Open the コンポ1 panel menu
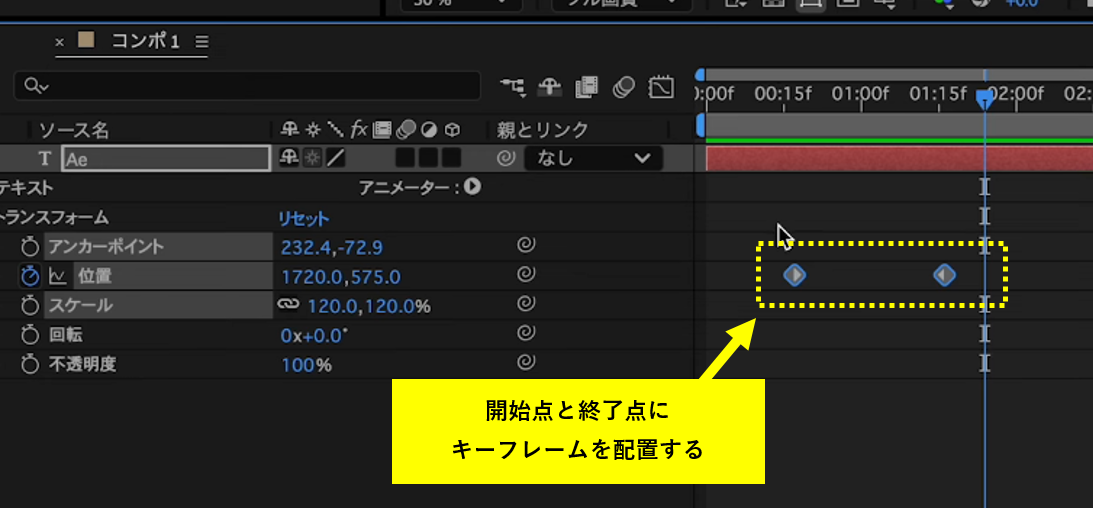The height and width of the screenshot is (508, 1093). 201,42
